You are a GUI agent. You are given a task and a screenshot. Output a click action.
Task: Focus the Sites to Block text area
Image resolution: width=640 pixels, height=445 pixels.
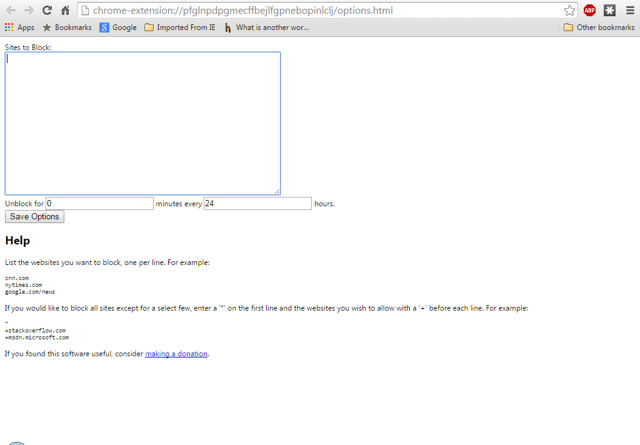[142, 123]
